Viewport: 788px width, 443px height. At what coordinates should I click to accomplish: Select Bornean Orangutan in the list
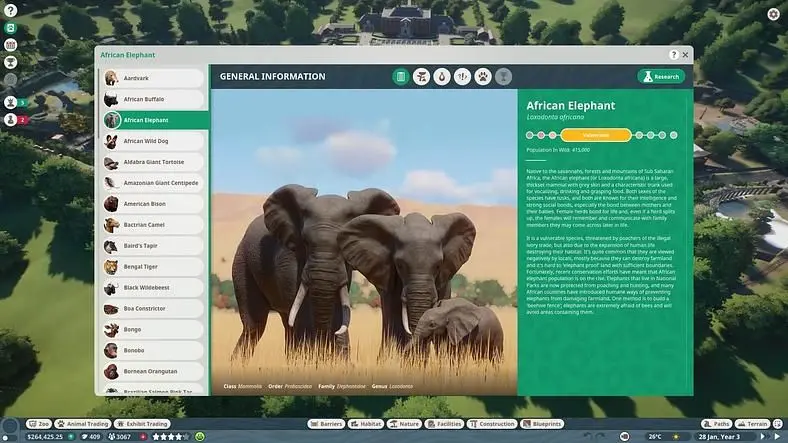(154, 371)
